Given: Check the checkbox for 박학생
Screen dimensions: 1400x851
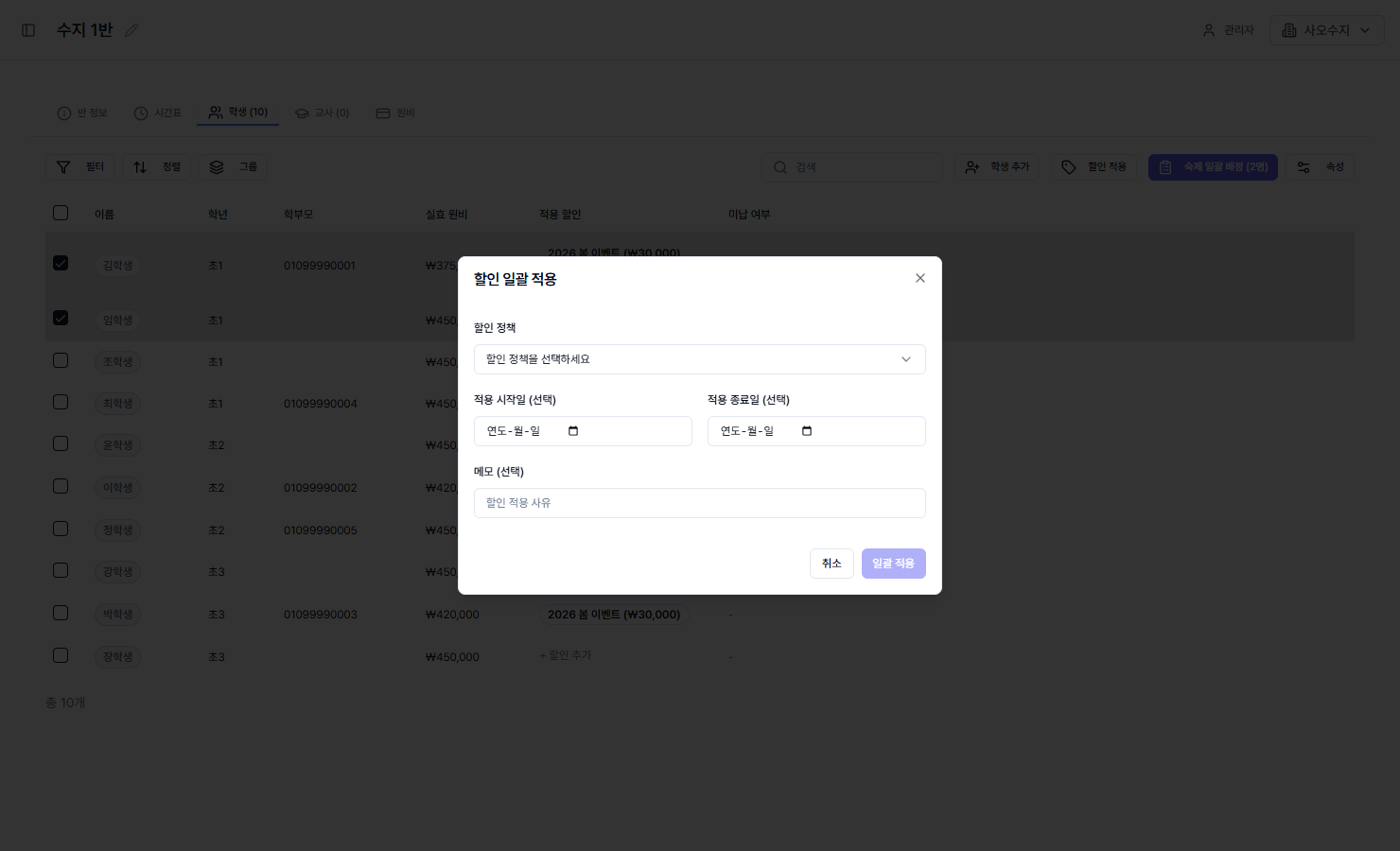Looking at the screenshot, I should click(61, 613).
